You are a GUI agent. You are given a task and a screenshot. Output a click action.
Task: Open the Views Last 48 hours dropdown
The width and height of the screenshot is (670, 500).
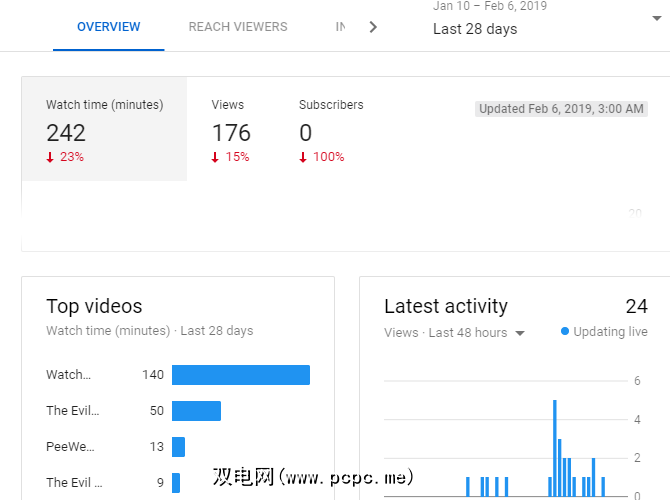[x=454, y=333]
